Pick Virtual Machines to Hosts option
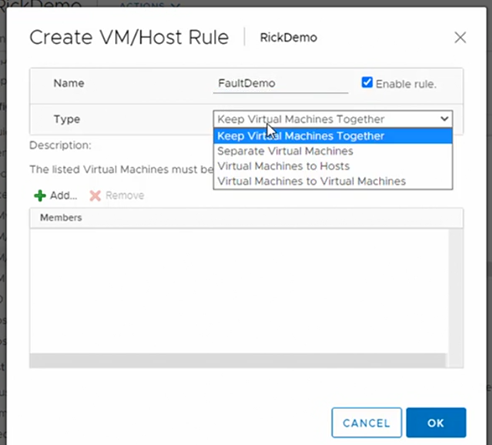The image size is (492, 445). point(333,166)
